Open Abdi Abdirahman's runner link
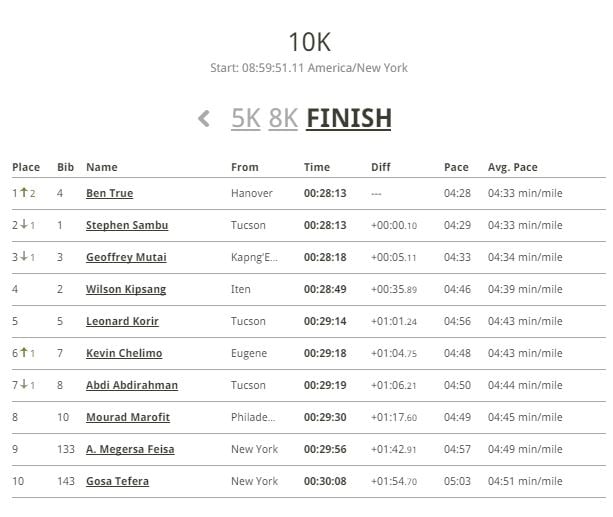613x517 pixels. (x=132, y=385)
